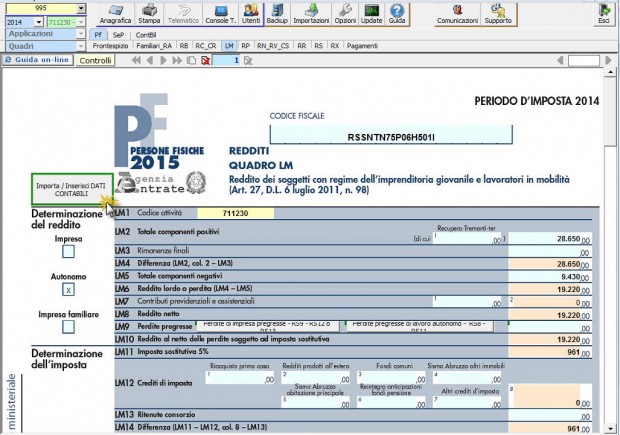Expand the Applicazioni dropdown
The height and width of the screenshot is (435, 620).
[81, 34]
